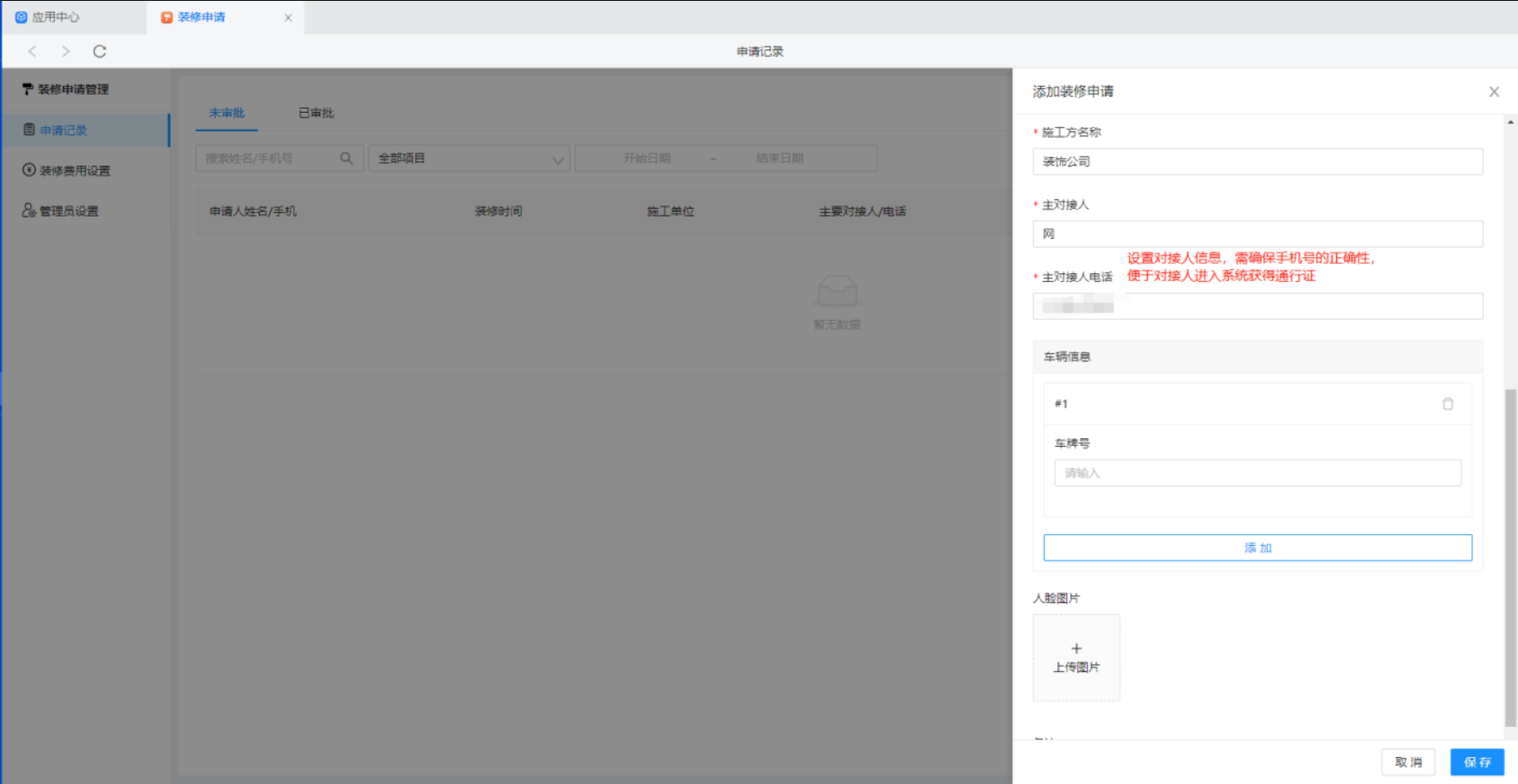Click the 取消 button
Image resolution: width=1518 pixels, height=784 pixels.
point(1408,762)
